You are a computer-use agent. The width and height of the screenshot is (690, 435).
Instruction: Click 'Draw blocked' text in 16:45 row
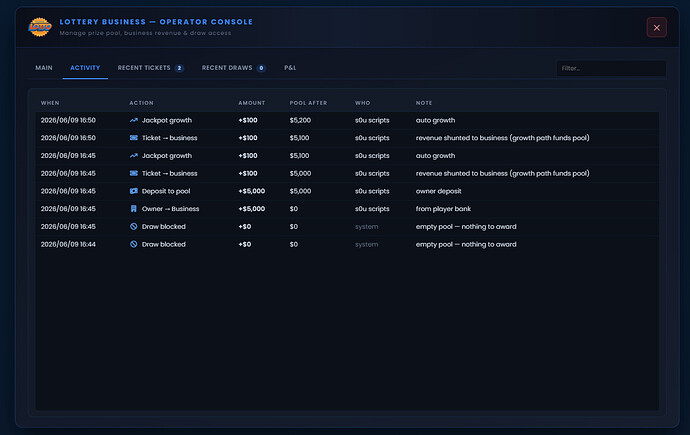(x=164, y=227)
